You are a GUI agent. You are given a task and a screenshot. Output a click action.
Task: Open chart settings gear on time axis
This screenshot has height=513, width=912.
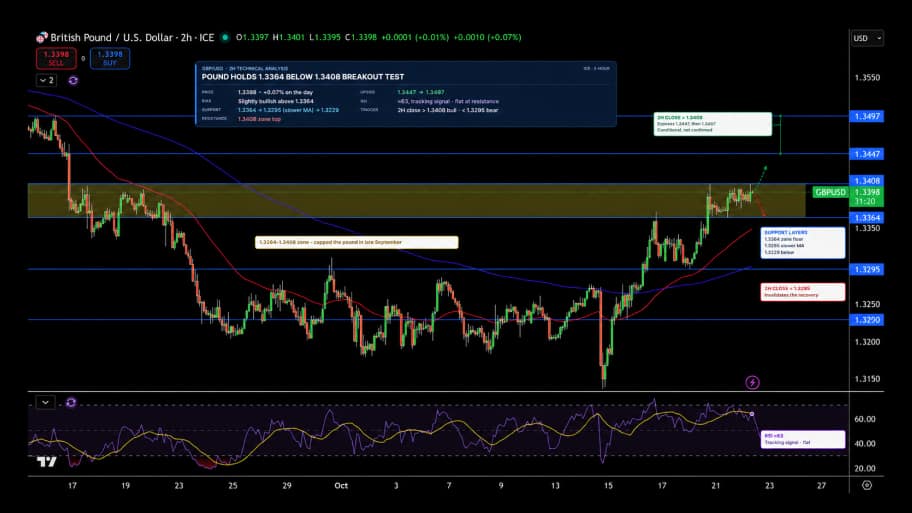click(867, 485)
